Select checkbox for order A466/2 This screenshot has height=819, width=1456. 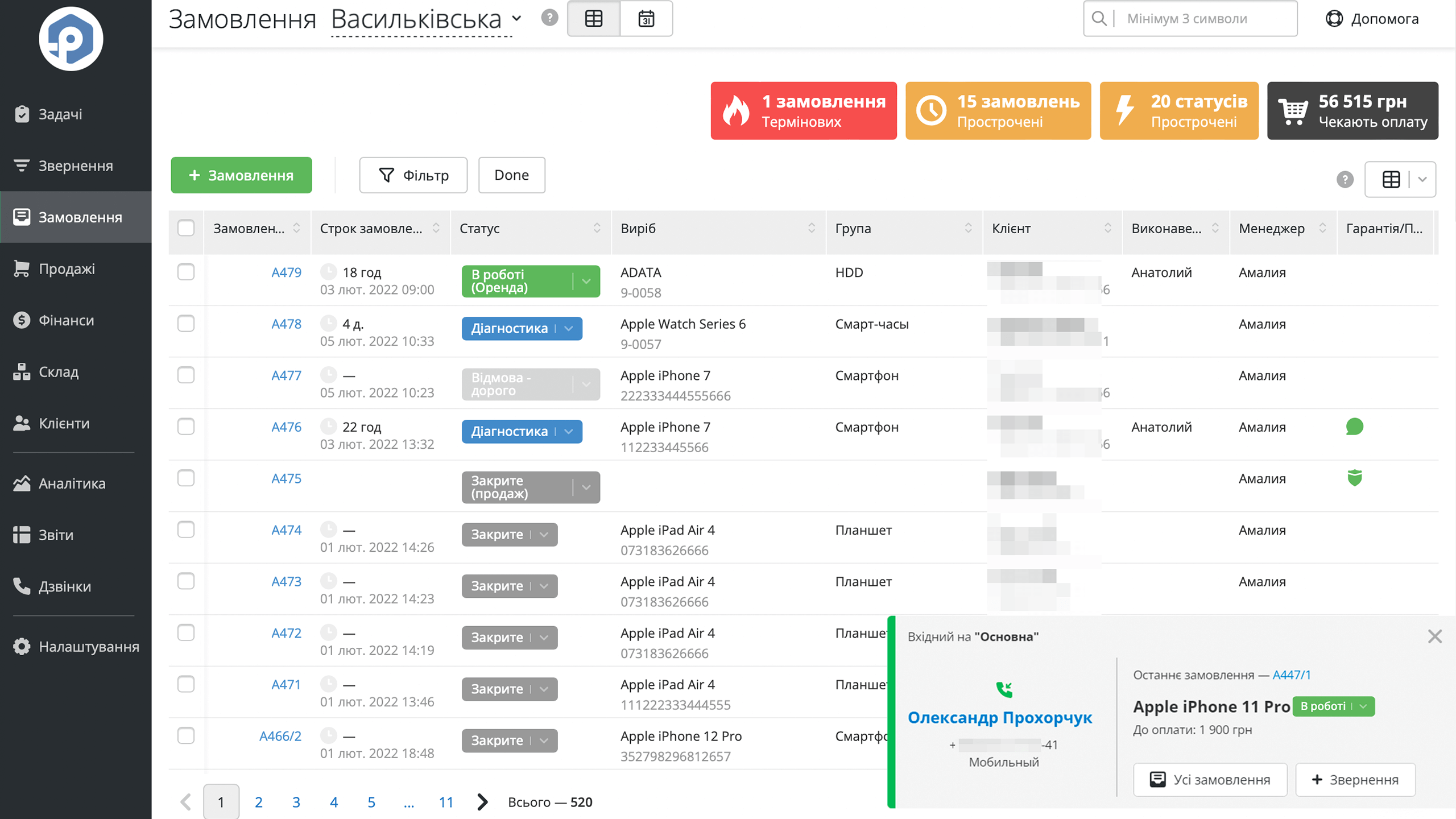click(x=186, y=735)
